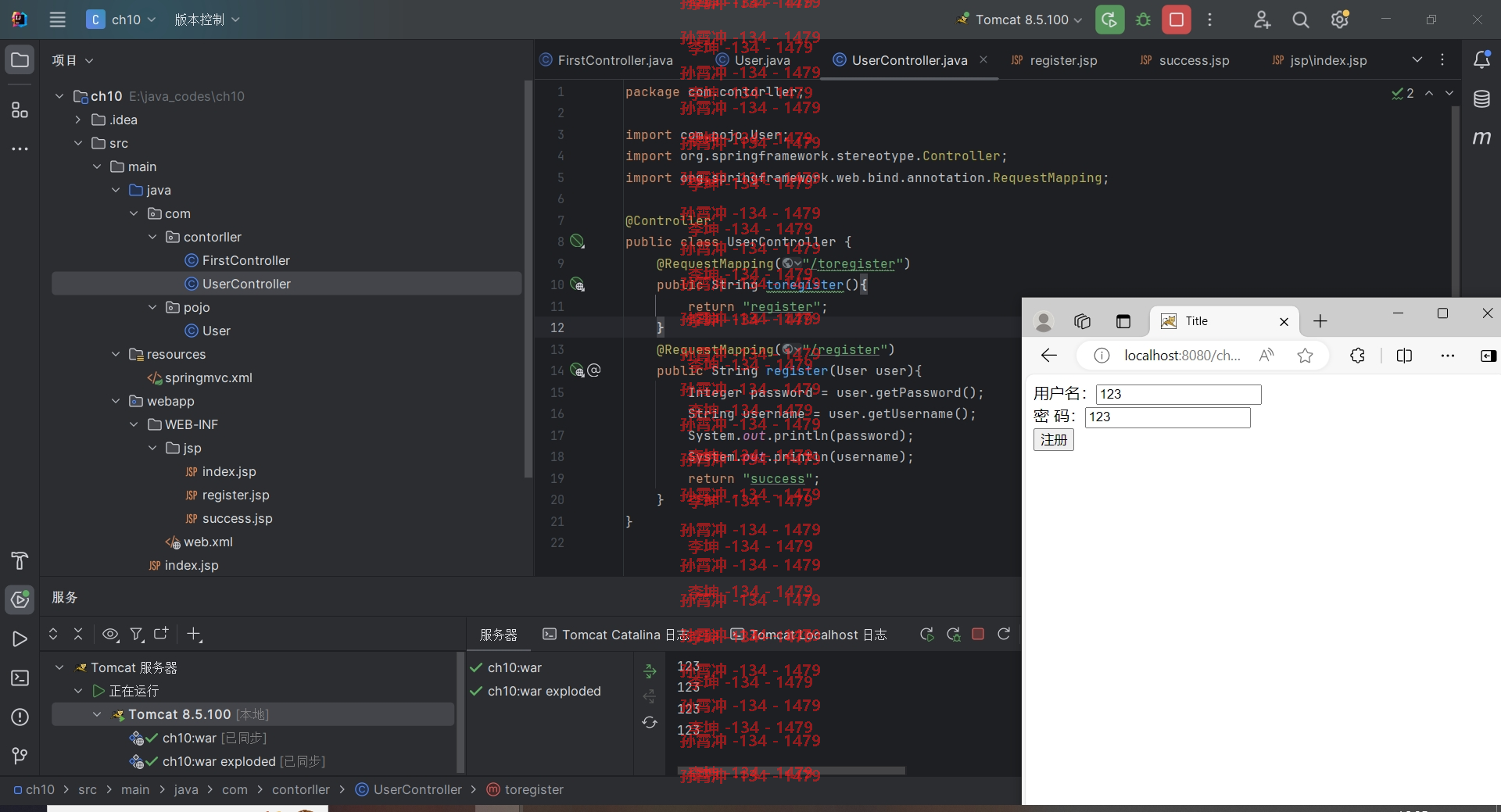Add page to favorites star in browser

click(x=1305, y=356)
